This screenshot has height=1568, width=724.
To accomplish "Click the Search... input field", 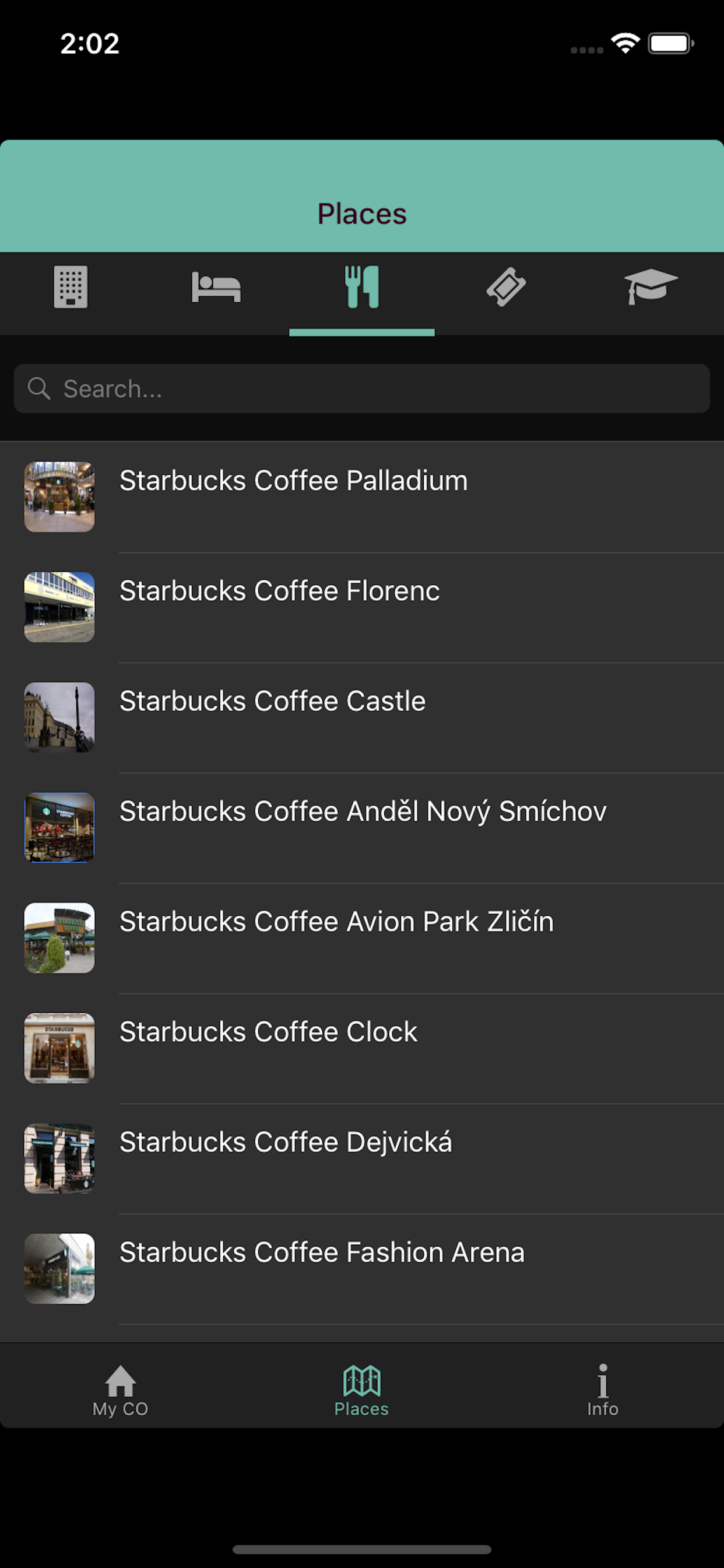I will (x=362, y=388).
